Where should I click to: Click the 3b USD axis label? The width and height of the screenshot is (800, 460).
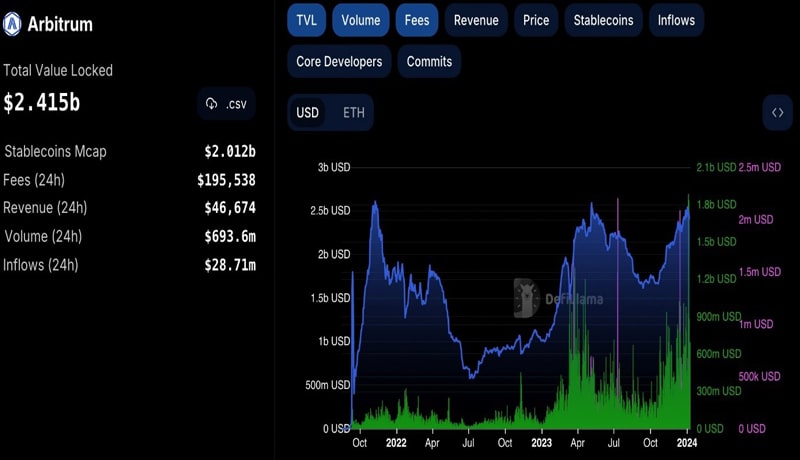334,167
